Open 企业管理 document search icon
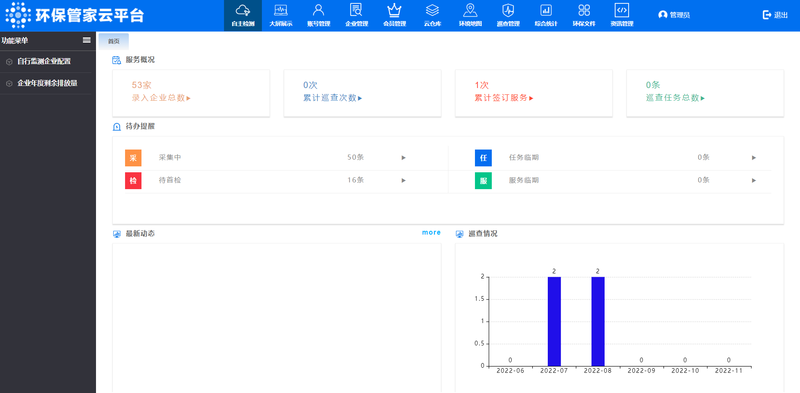The width and height of the screenshot is (800, 393). (356, 10)
